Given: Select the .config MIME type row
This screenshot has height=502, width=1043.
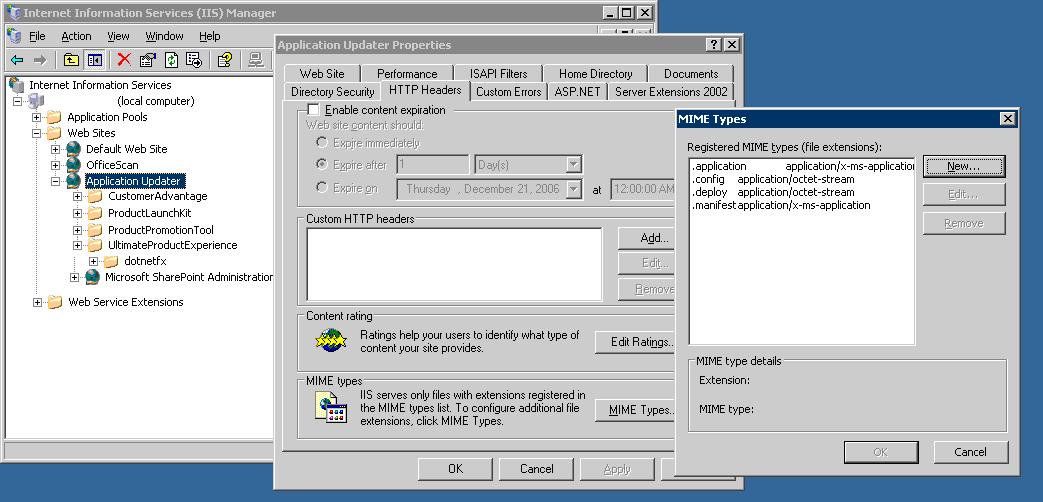Looking at the screenshot, I should coord(802,180).
